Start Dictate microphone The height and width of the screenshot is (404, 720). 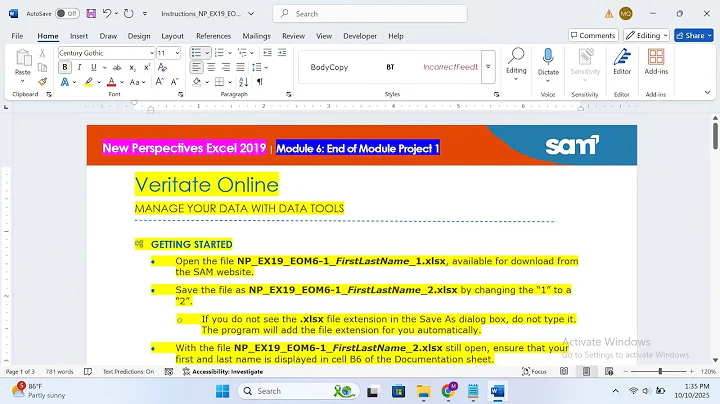pyautogui.click(x=548, y=61)
